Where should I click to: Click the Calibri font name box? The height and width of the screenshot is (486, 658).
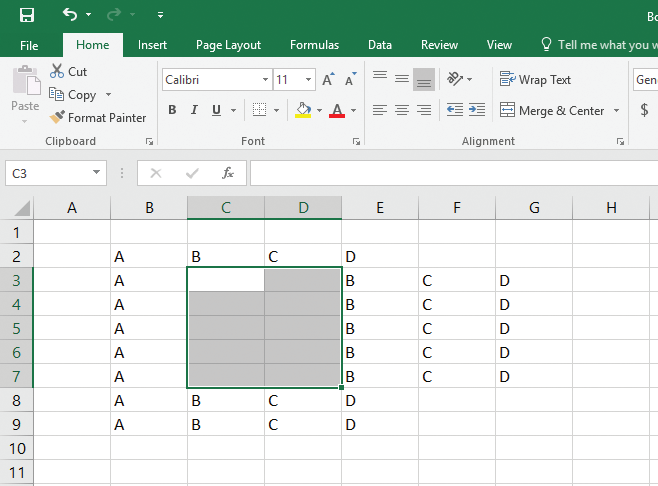[212, 79]
